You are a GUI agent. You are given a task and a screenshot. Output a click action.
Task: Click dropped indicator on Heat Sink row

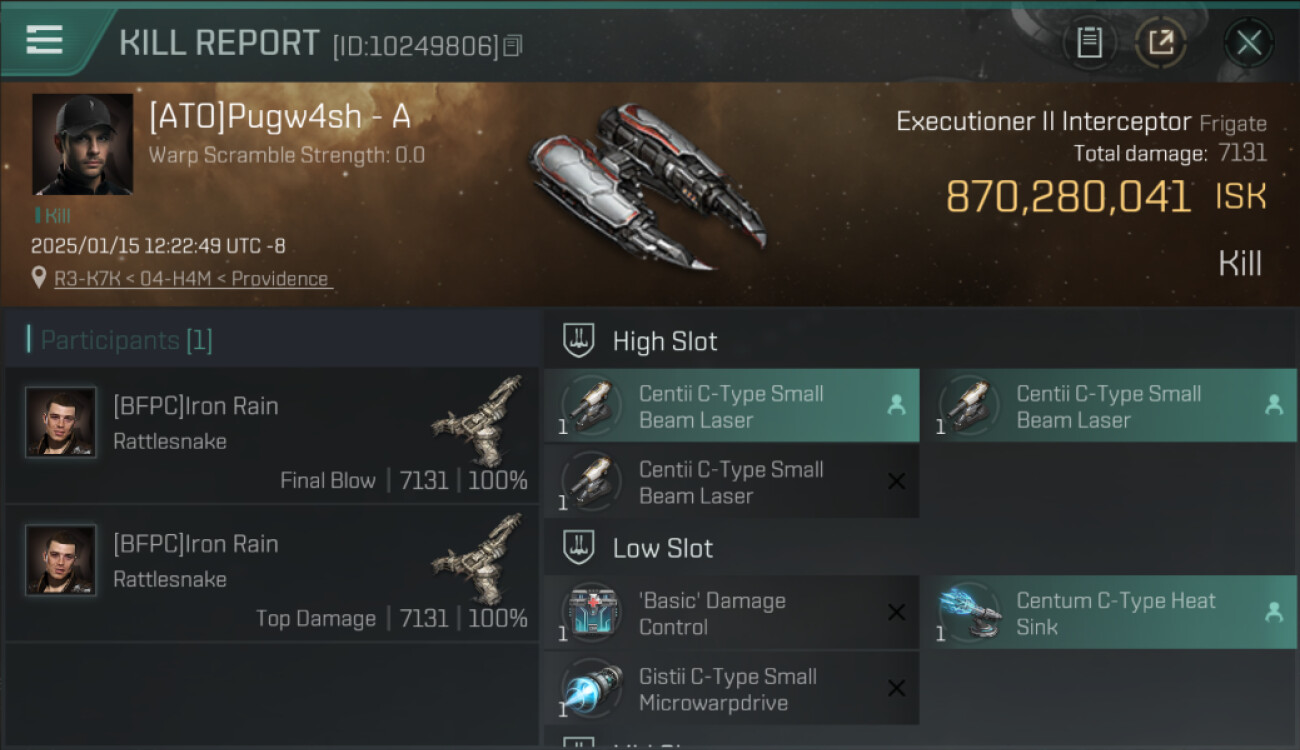[x=1274, y=612]
